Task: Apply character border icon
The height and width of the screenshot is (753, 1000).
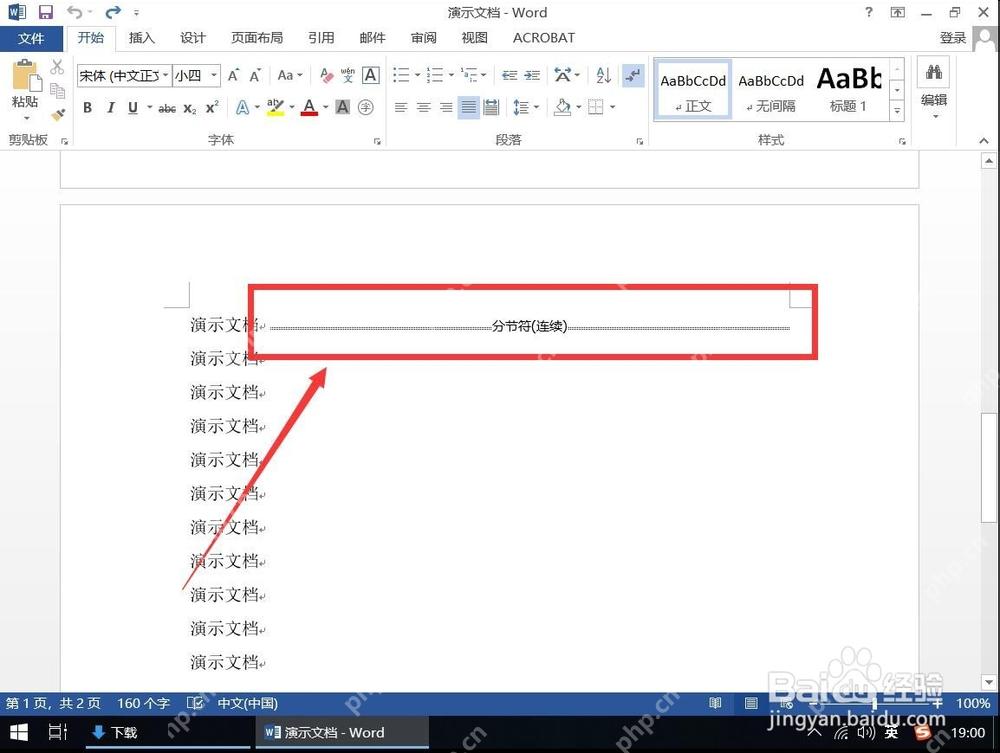Action: (x=371, y=75)
